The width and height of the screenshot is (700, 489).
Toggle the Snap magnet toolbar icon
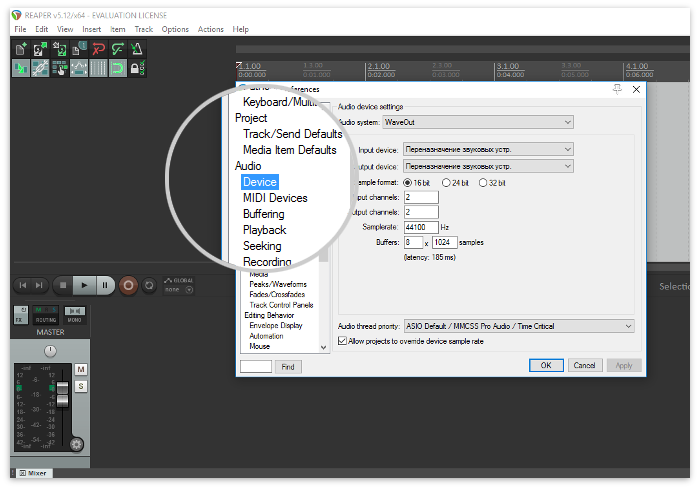117,68
